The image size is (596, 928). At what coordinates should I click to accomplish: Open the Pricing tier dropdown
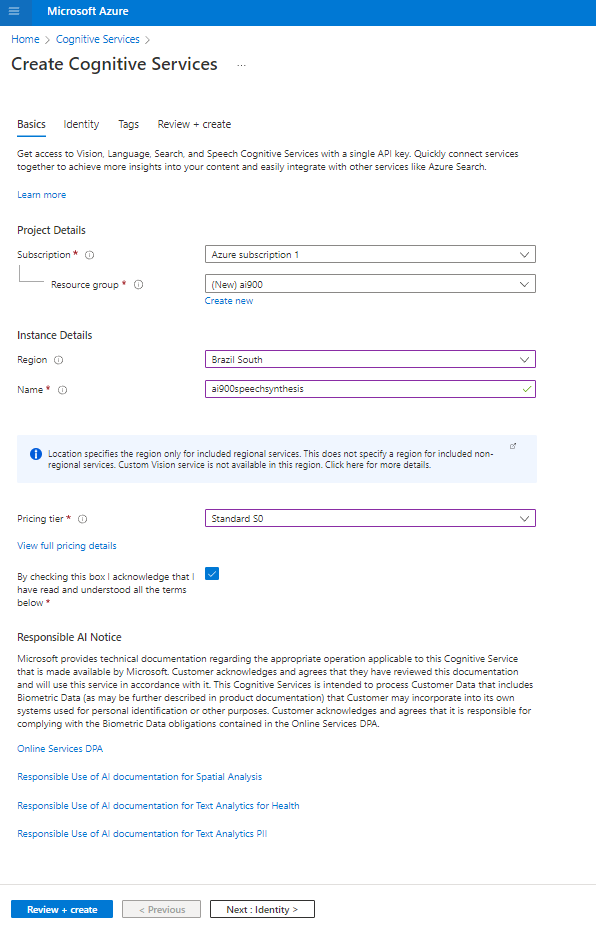526,518
